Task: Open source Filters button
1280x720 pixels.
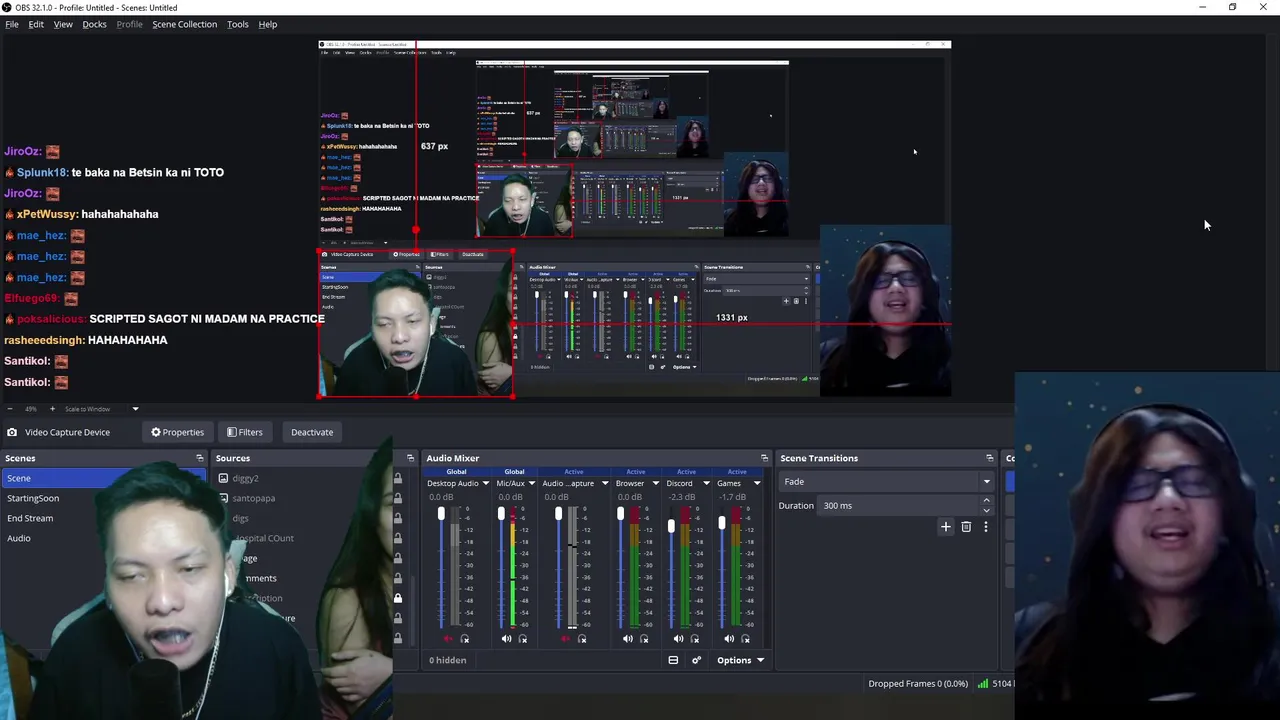Action: tap(244, 432)
